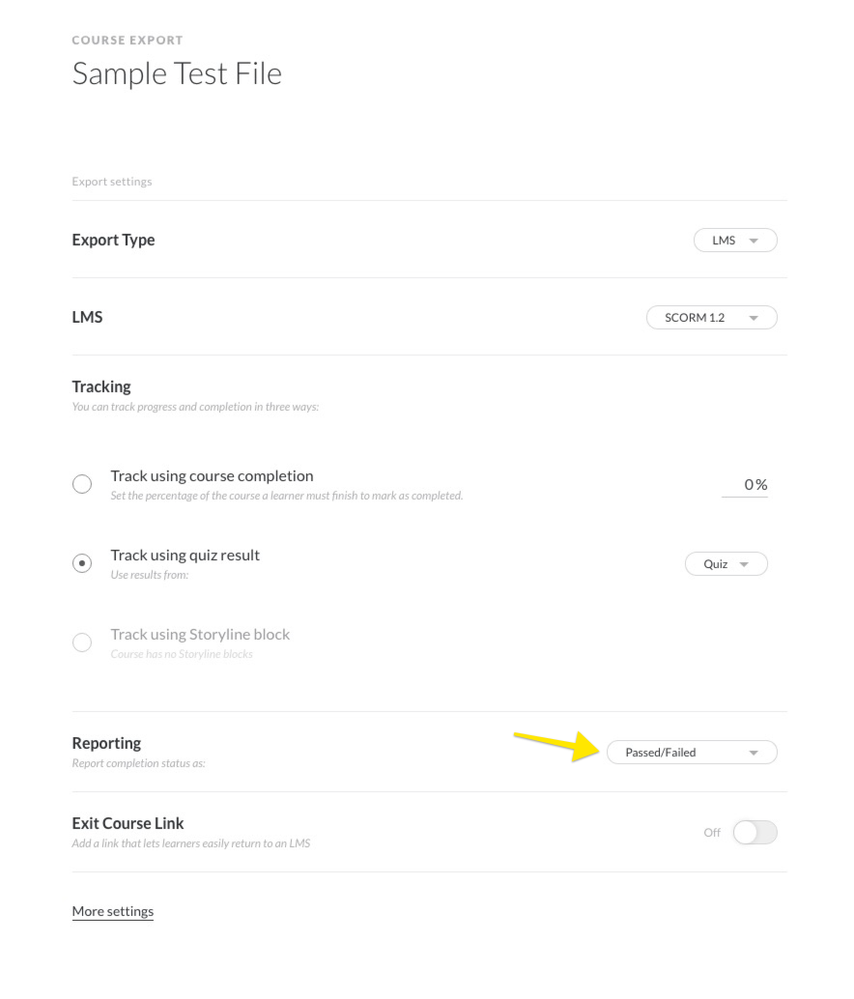Open the Export Type LMS dropdown
This screenshot has height=999, width=854.
tap(724, 240)
